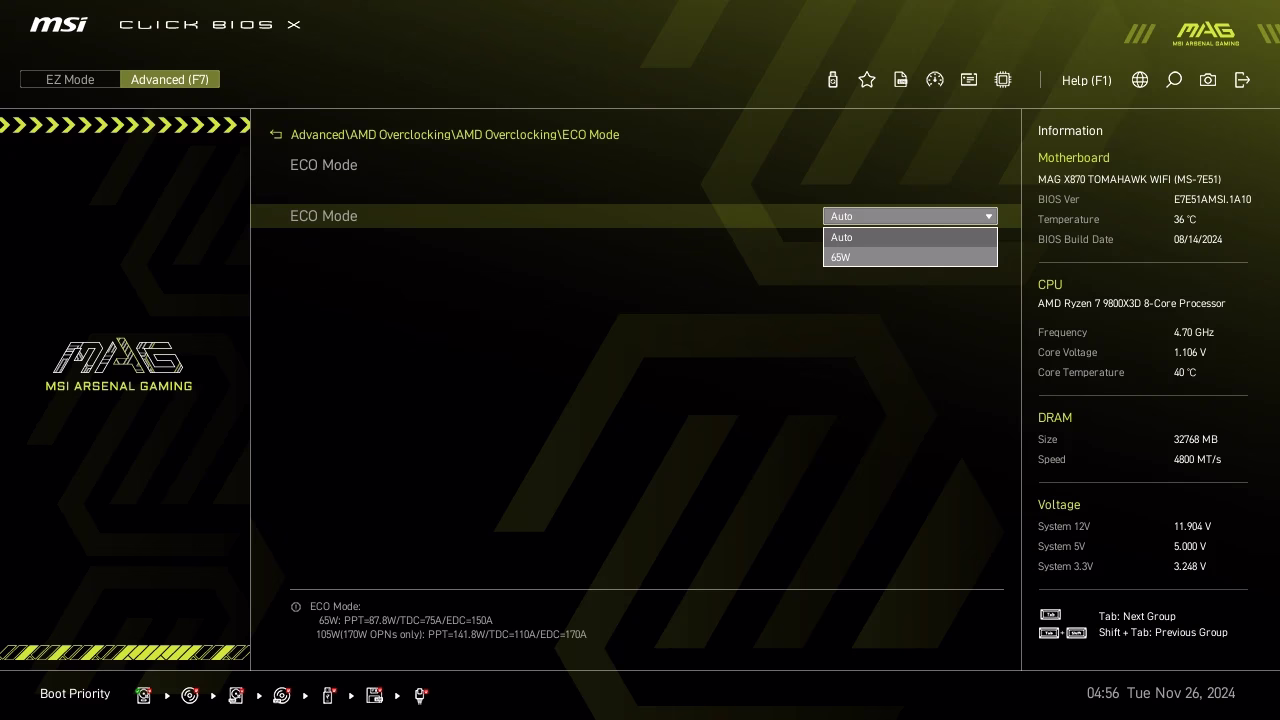1280x720 pixels.
Task: Open the ECO Mode dropdown arrow
Action: [x=989, y=216]
